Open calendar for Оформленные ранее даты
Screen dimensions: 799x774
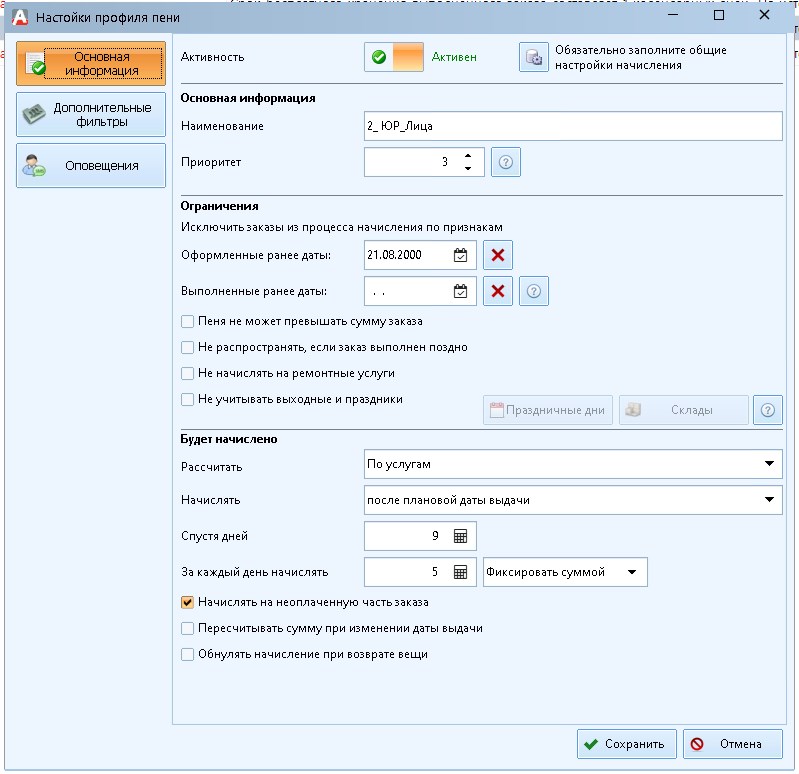point(460,256)
